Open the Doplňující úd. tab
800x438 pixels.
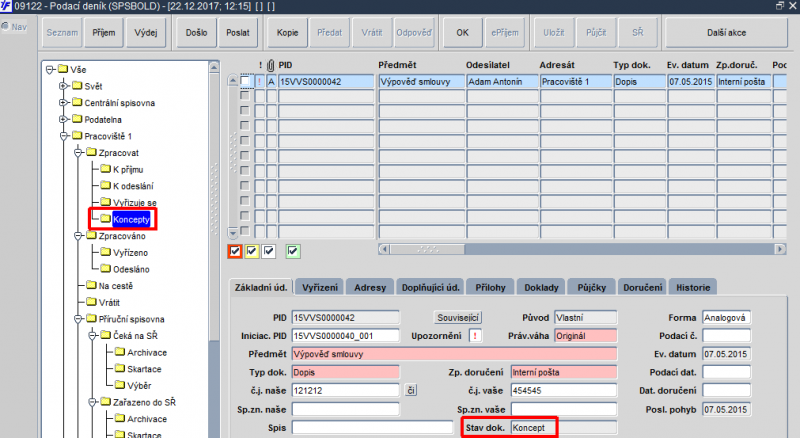[430, 287]
